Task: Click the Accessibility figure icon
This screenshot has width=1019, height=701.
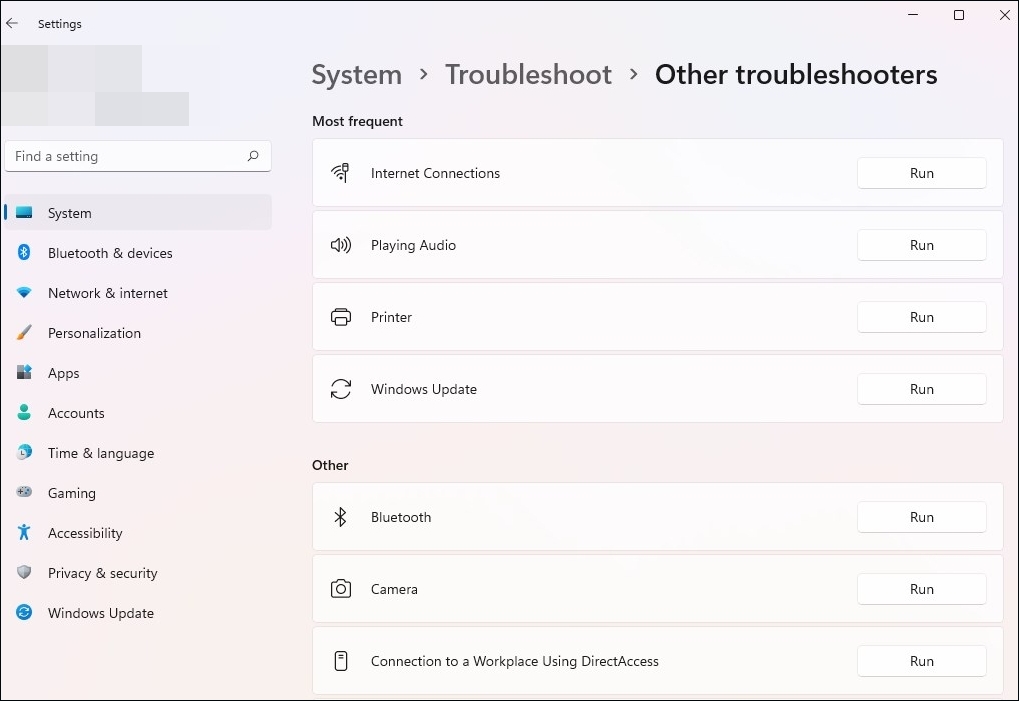Action: pos(25,533)
